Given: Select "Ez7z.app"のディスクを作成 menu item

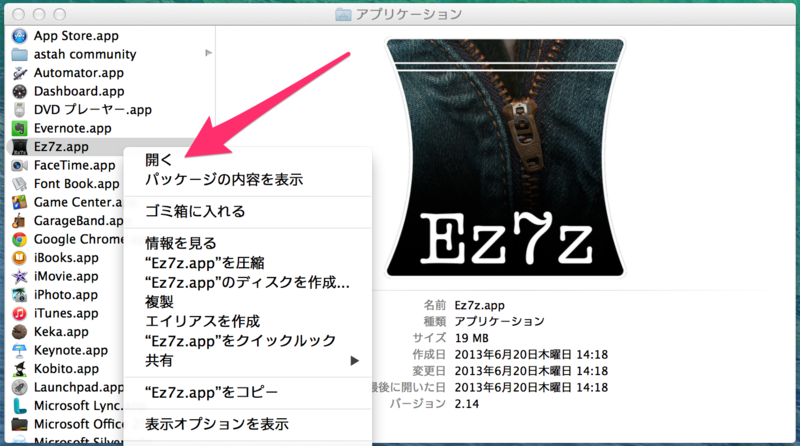Looking at the screenshot, I should pyautogui.click(x=247, y=282).
